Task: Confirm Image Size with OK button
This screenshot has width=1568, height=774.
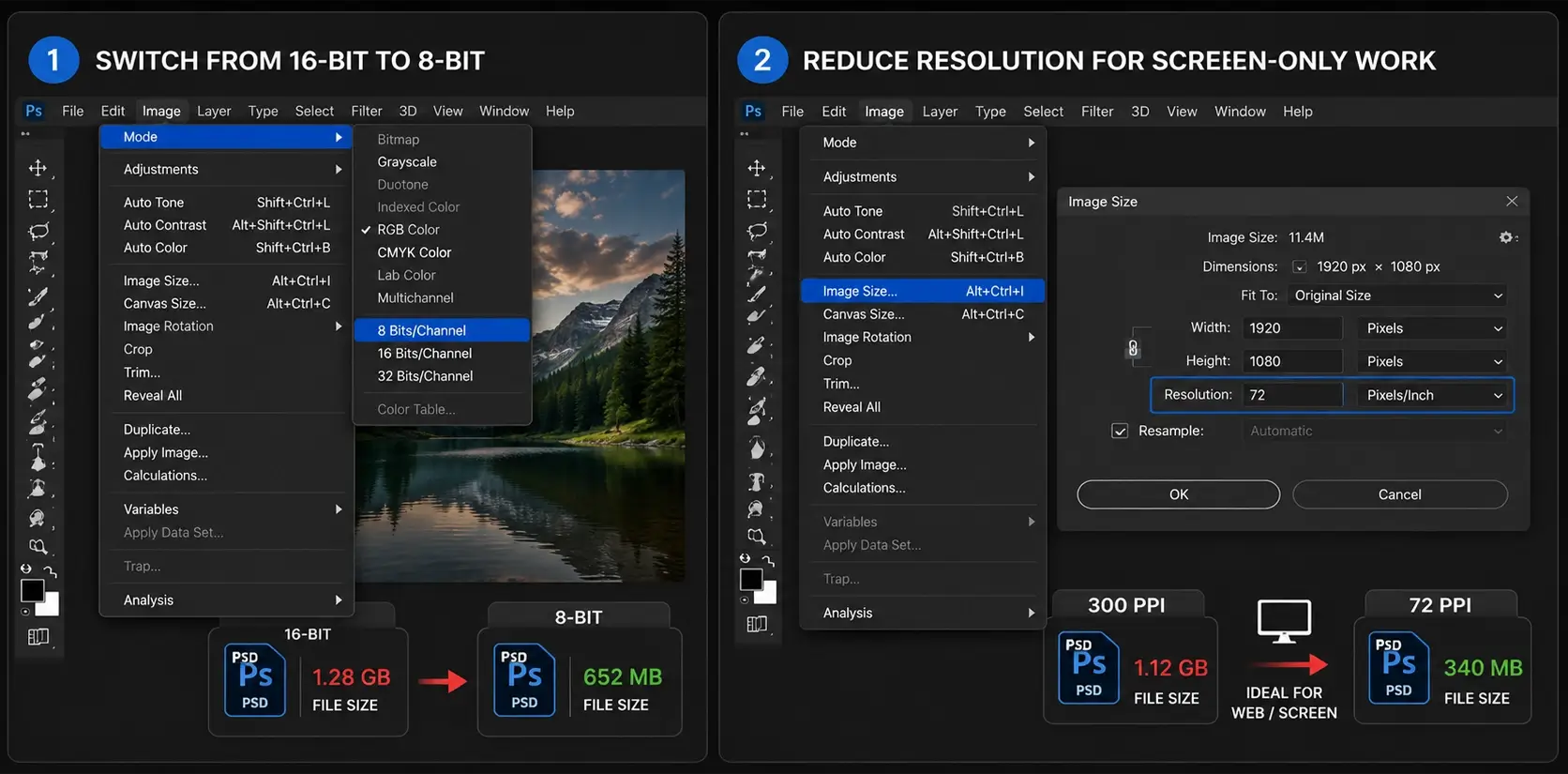Action: click(x=1179, y=494)
